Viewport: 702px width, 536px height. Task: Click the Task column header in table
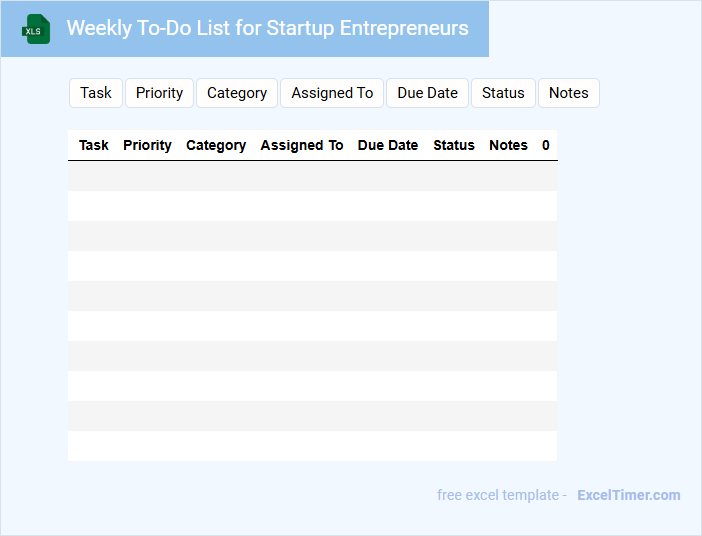tap(94, 145)
